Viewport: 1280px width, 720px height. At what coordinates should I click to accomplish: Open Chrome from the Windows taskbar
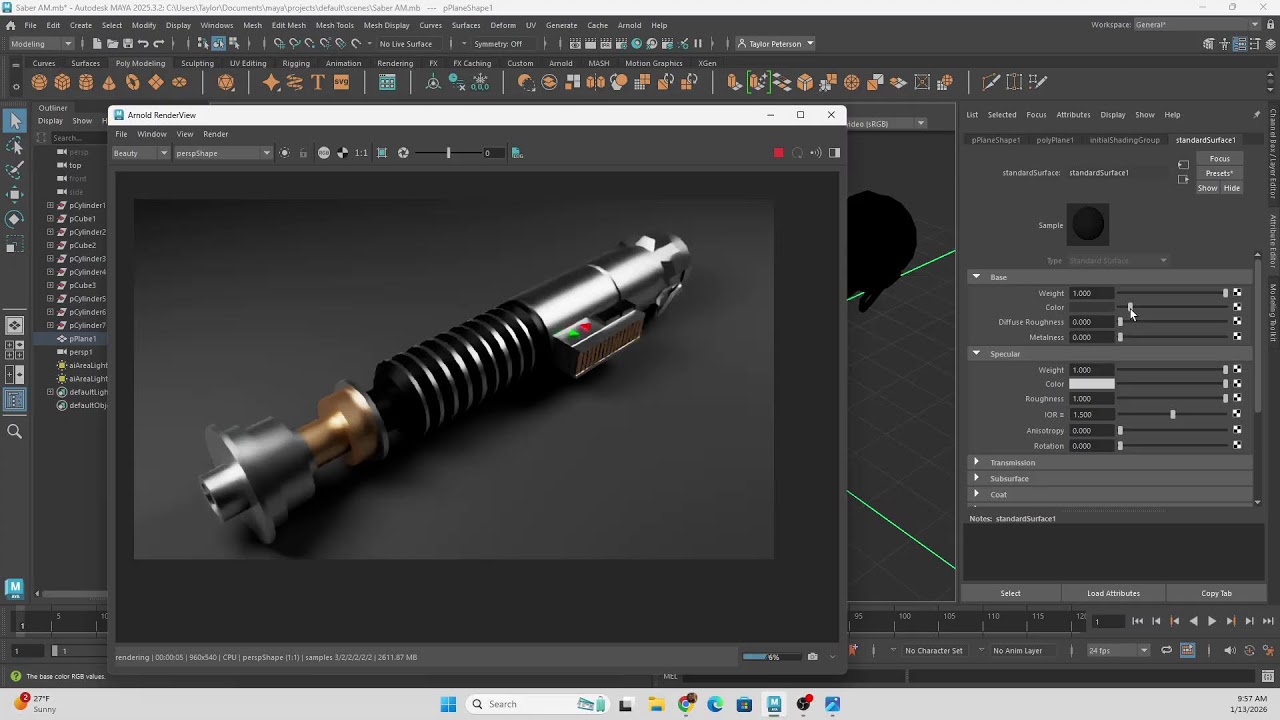click(x=686, y=704)
